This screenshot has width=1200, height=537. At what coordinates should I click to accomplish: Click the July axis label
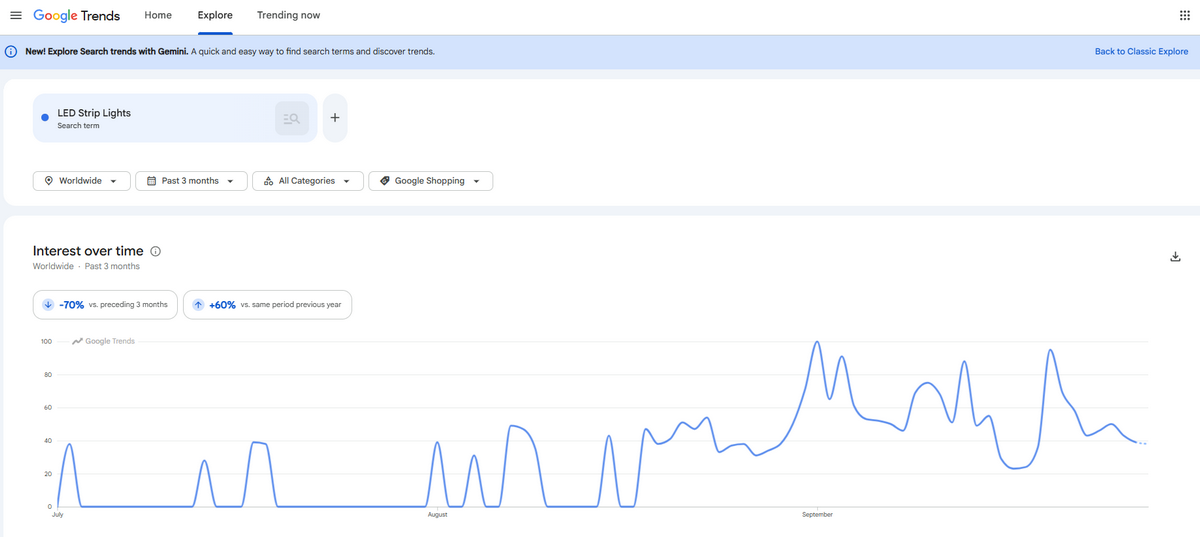coord(58,515)
